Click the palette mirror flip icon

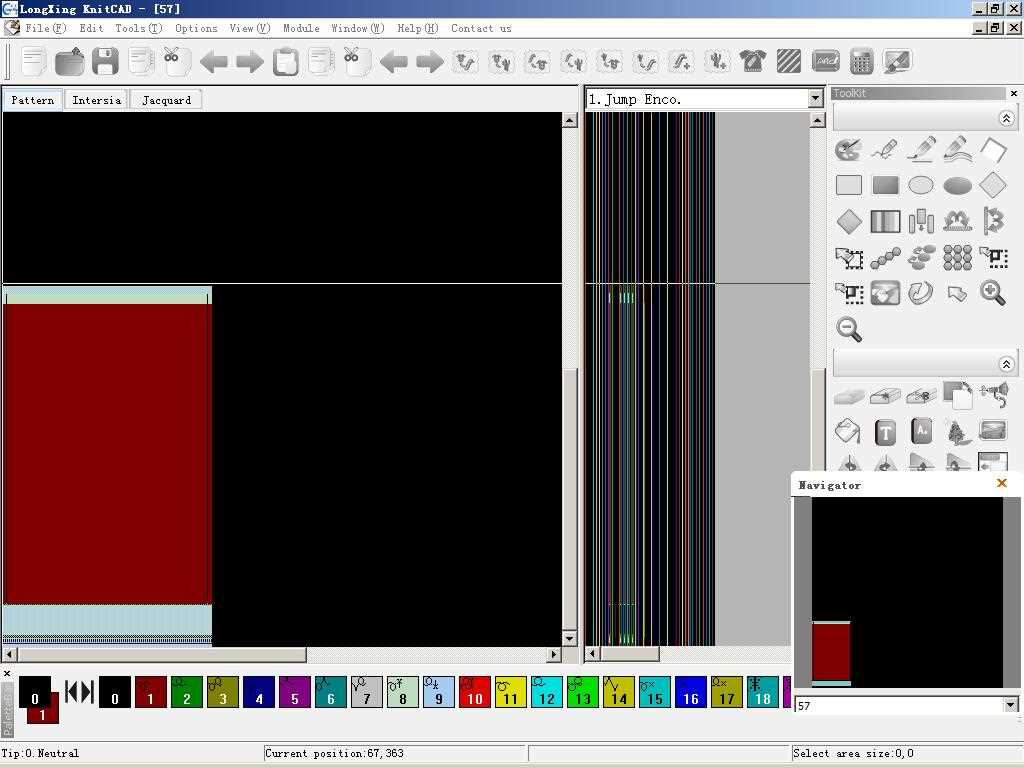tap(79, 692)
